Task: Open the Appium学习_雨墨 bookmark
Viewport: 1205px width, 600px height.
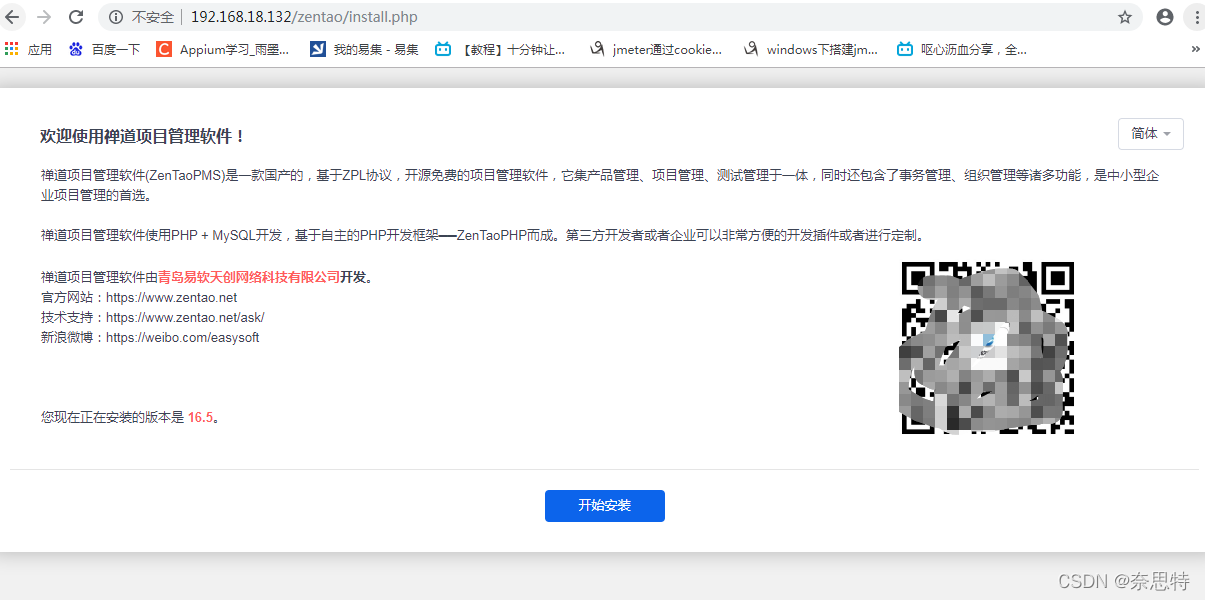Action: [x=234, y=49]
